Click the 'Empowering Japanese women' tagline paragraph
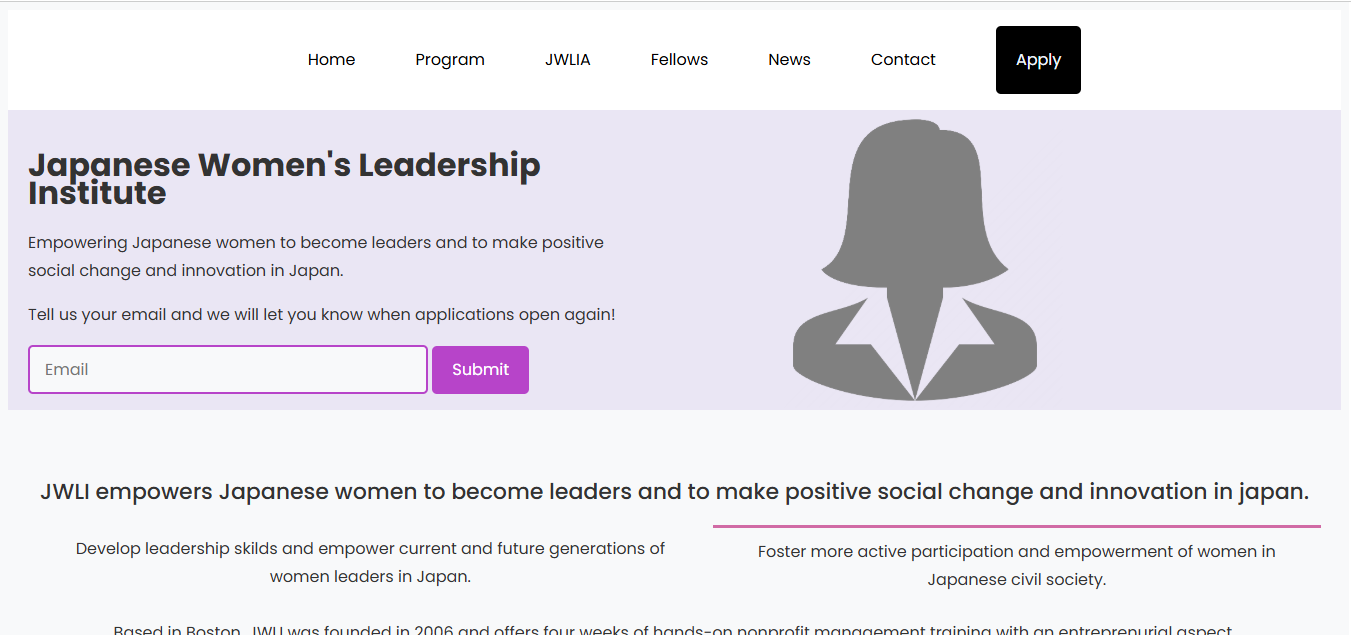 click(316, 257)
